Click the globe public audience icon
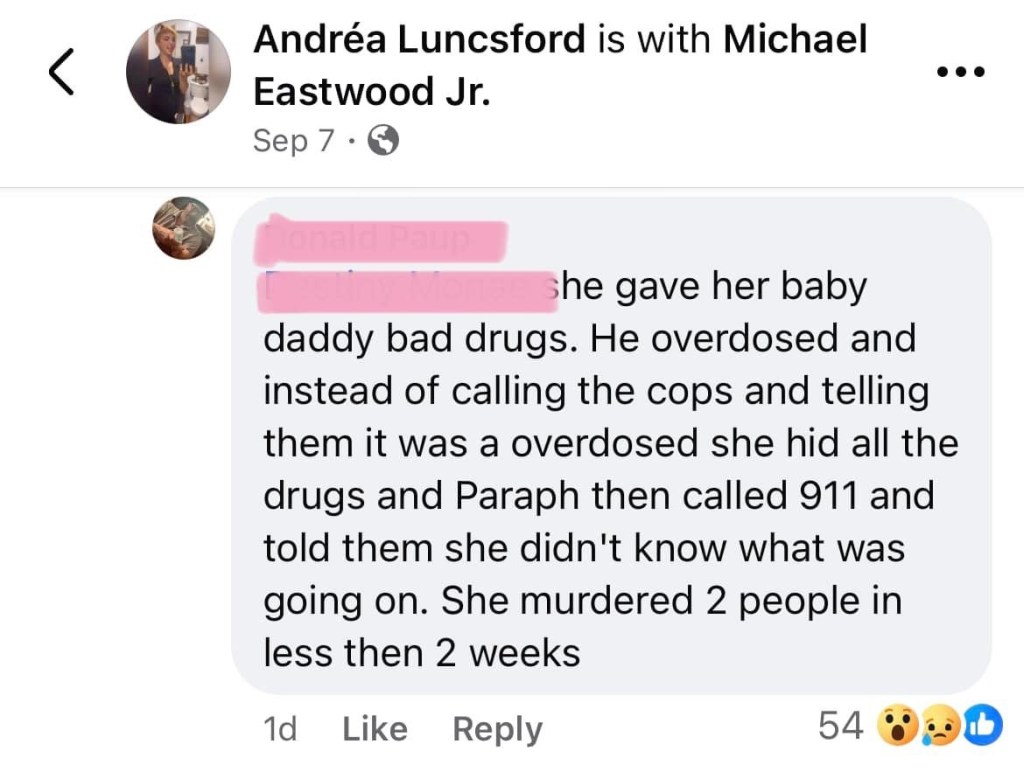The width and height of the screenshot is (1024, 772). tap(383, 140)
